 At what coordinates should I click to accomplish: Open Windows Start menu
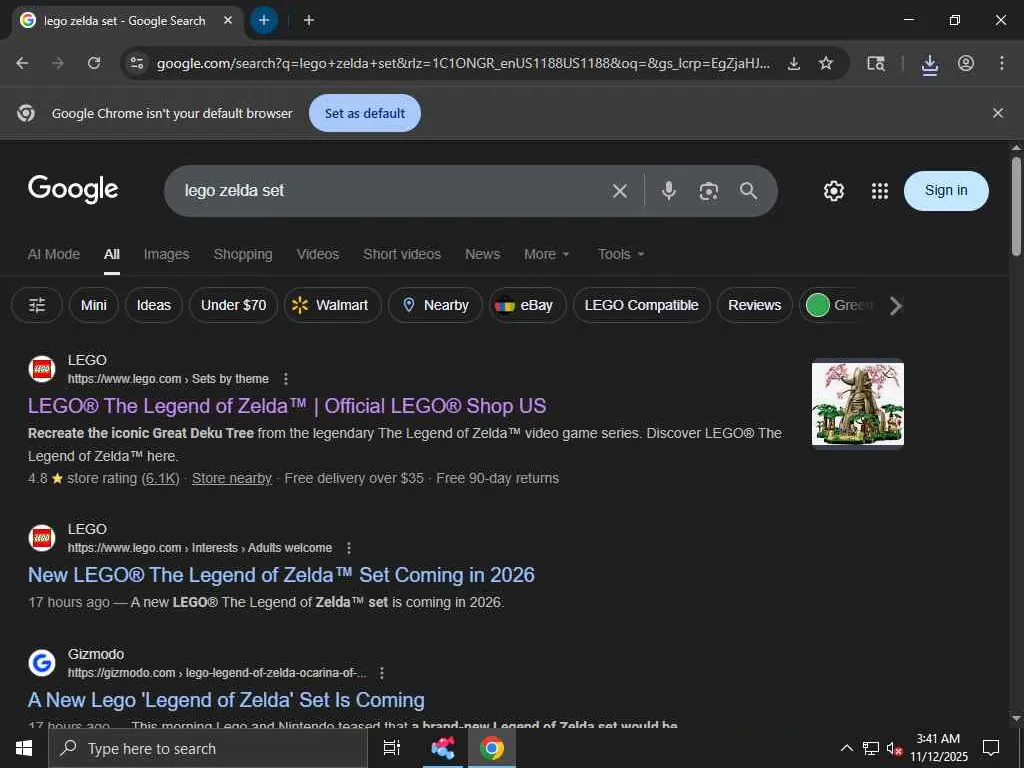click(x=24, y=748)
